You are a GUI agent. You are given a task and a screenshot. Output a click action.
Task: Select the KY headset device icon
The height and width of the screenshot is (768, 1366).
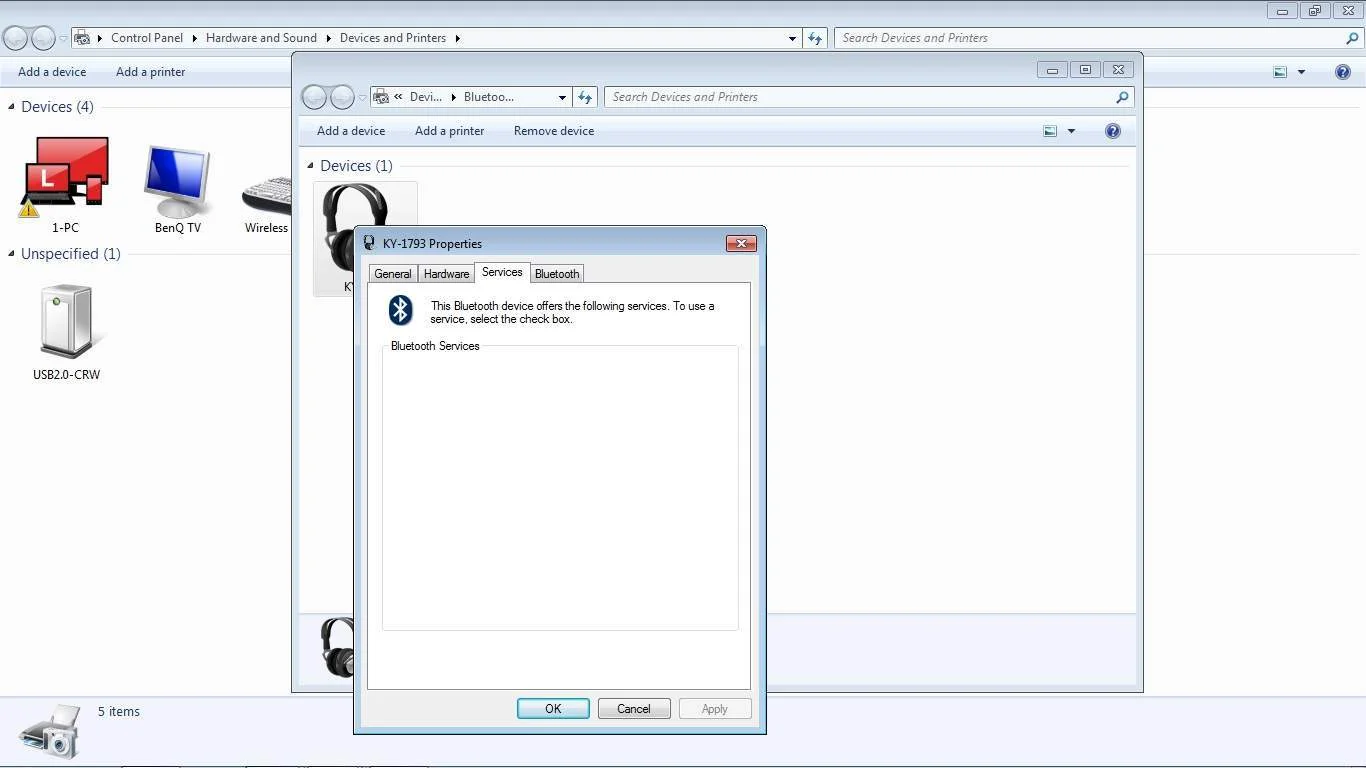352,230
